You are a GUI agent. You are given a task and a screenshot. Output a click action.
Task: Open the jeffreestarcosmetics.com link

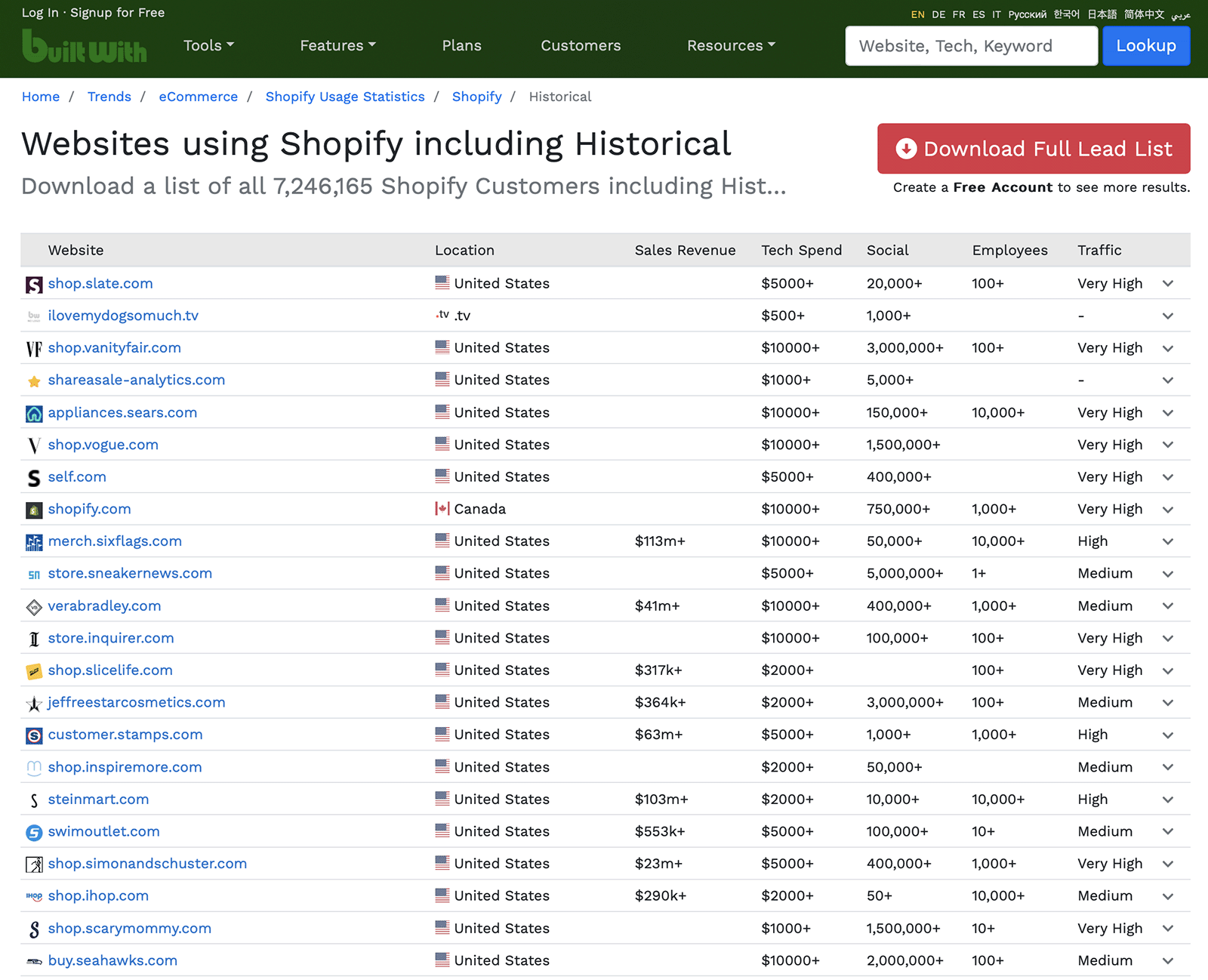tap(137, 702)
